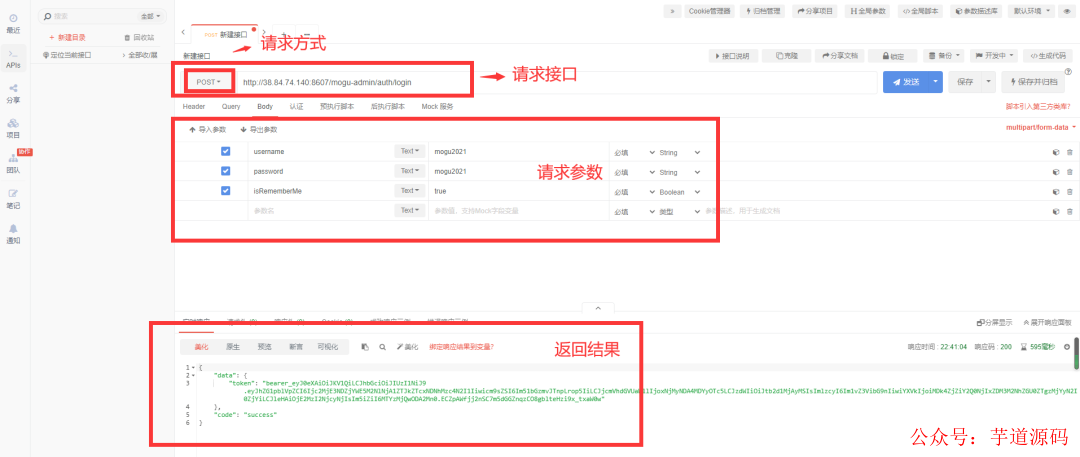
Task: Delete the password parameter row
Action: pyautogui.click(x=1069, y=172)
